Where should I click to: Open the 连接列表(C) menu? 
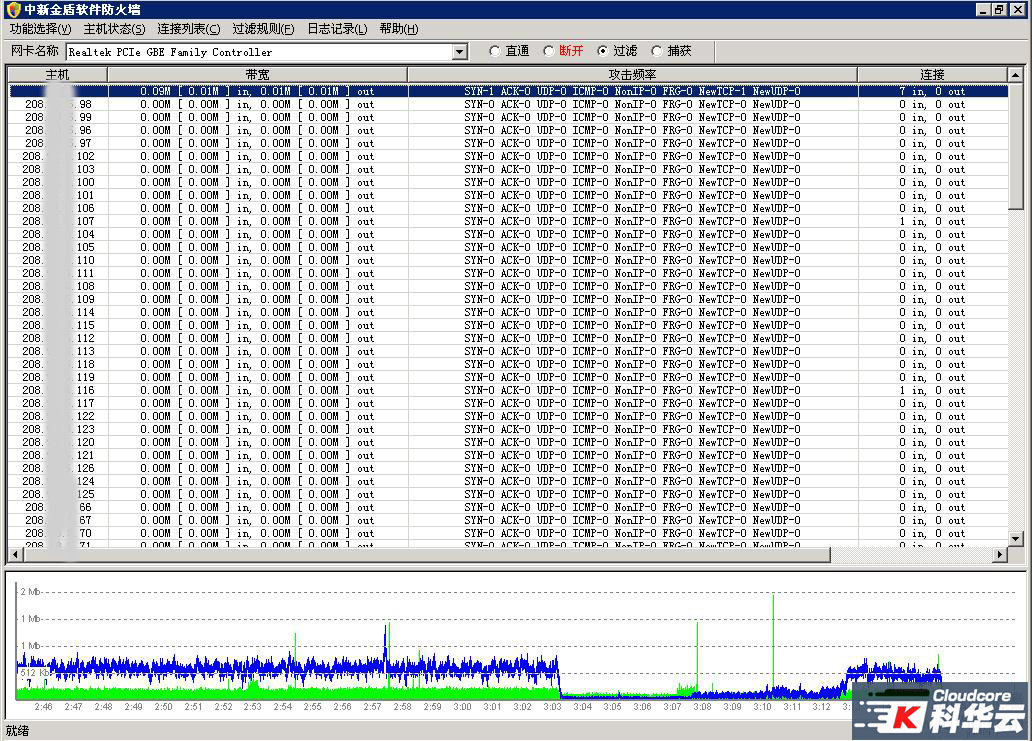coord(189,29)
